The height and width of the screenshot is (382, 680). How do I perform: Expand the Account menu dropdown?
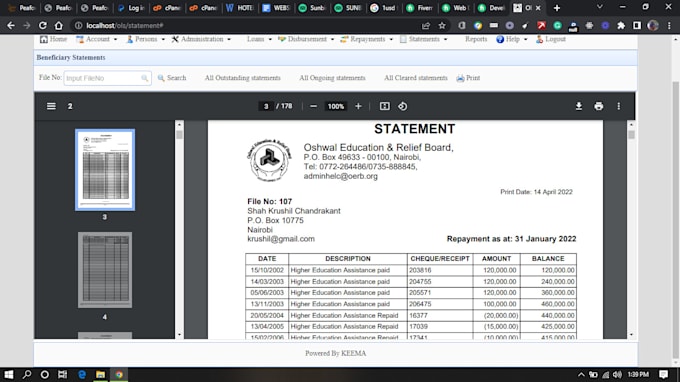click(x=96, y=39)
